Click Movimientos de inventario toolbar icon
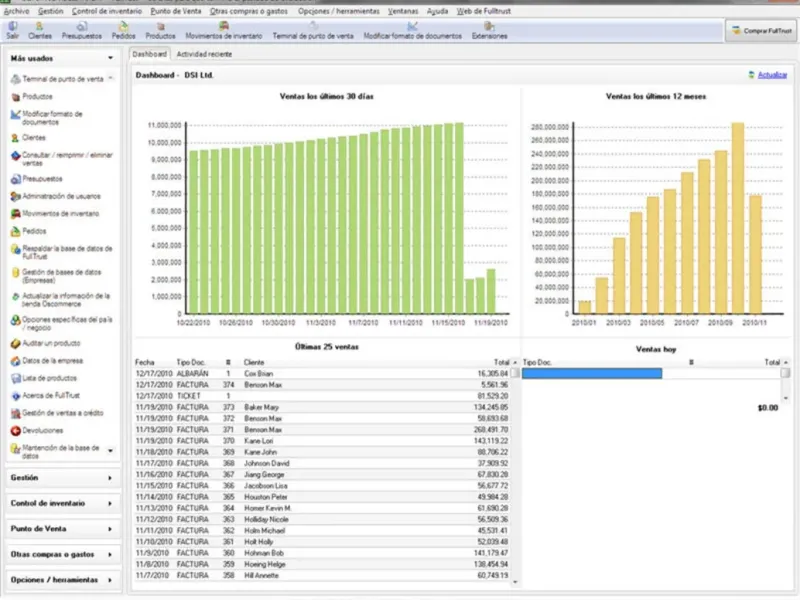 223,31
